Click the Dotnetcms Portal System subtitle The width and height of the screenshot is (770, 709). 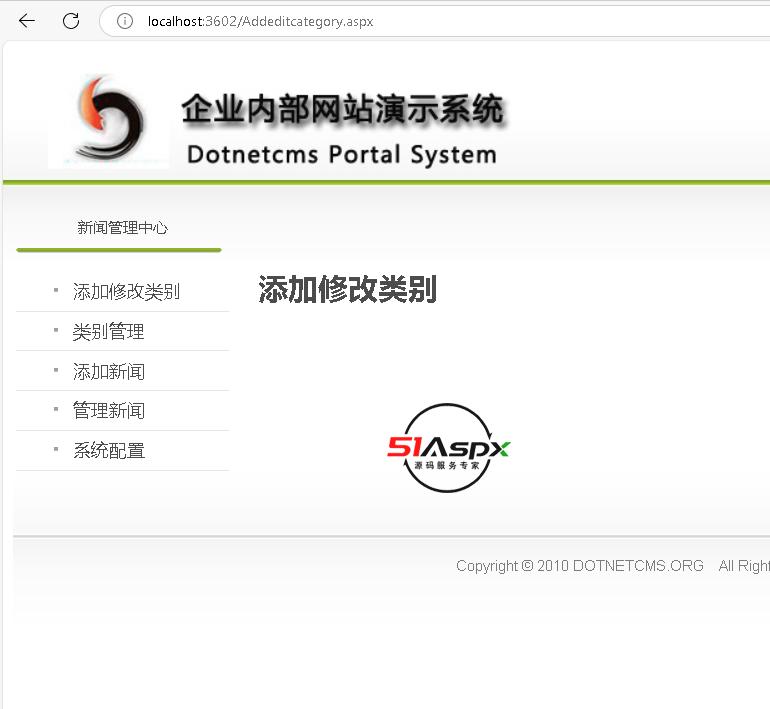pyautogui.click(x=342, y=154)
